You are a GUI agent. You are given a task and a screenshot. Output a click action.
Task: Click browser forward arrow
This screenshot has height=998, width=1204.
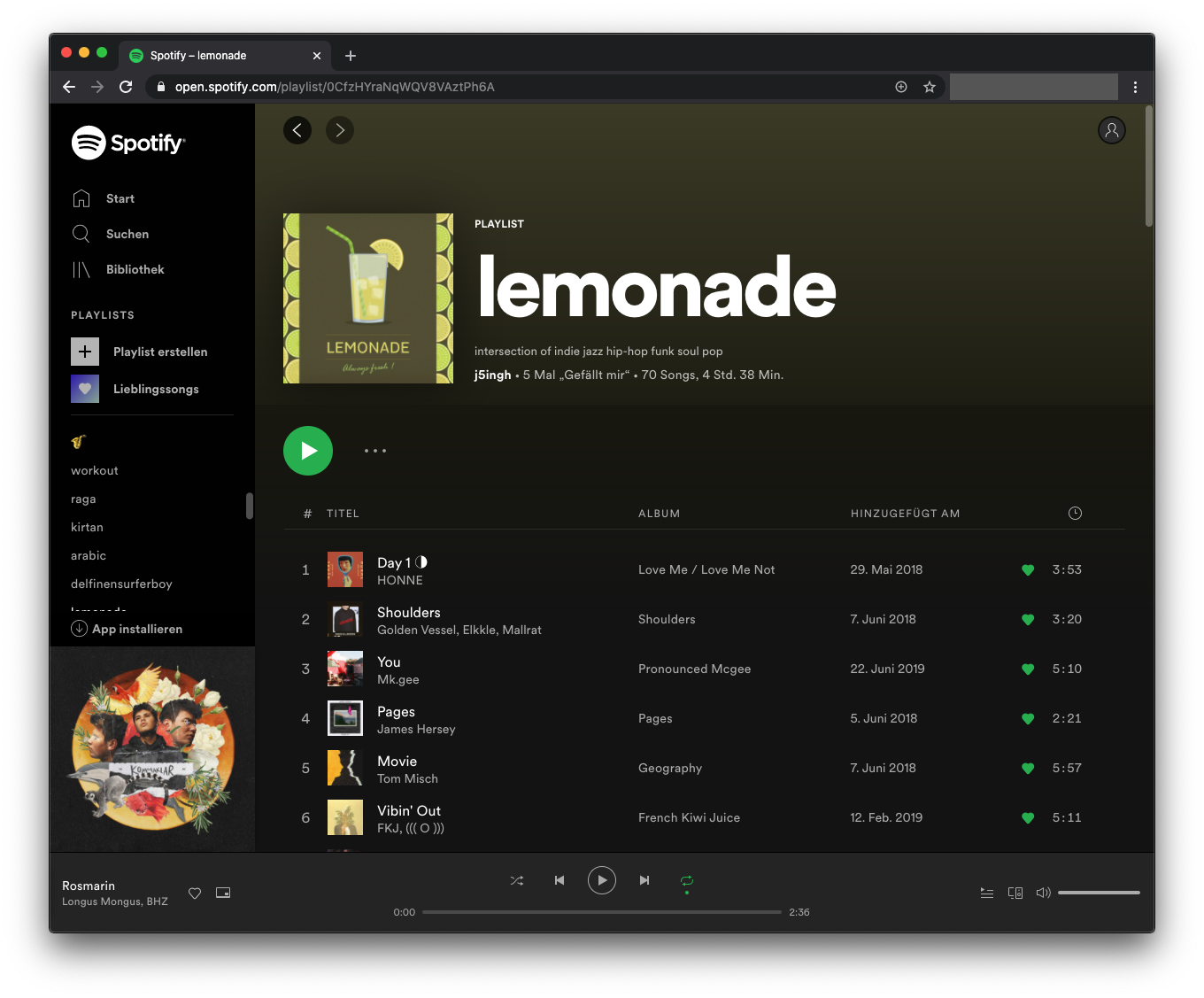click(x=97, y=87)
